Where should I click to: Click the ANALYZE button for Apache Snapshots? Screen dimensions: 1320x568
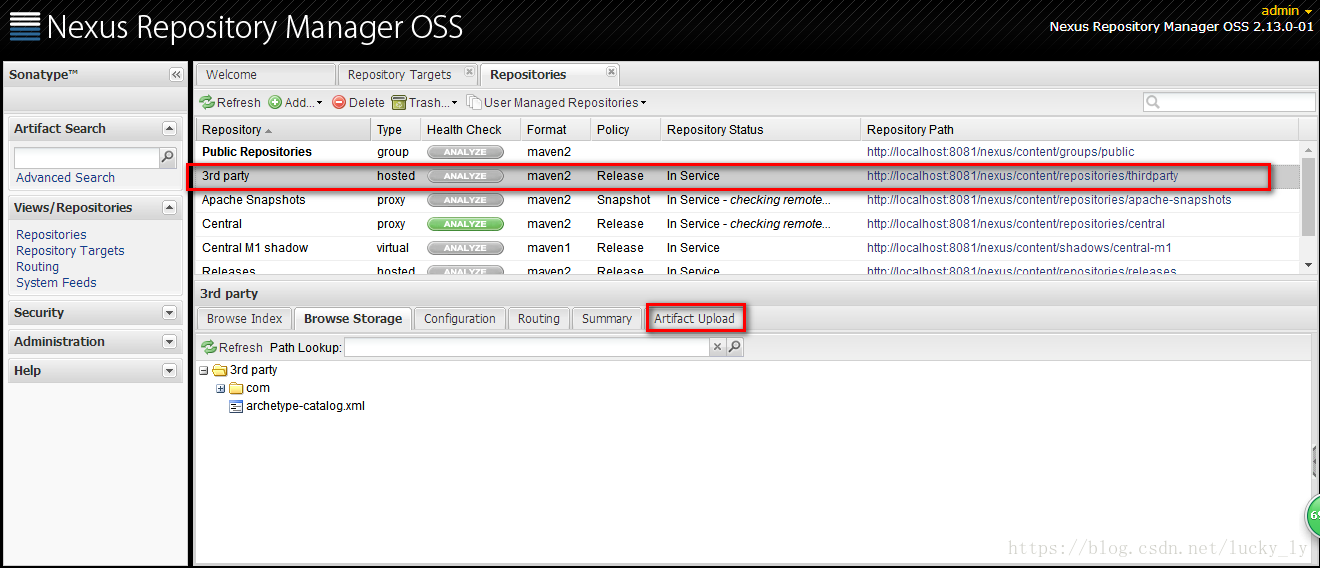465,200
